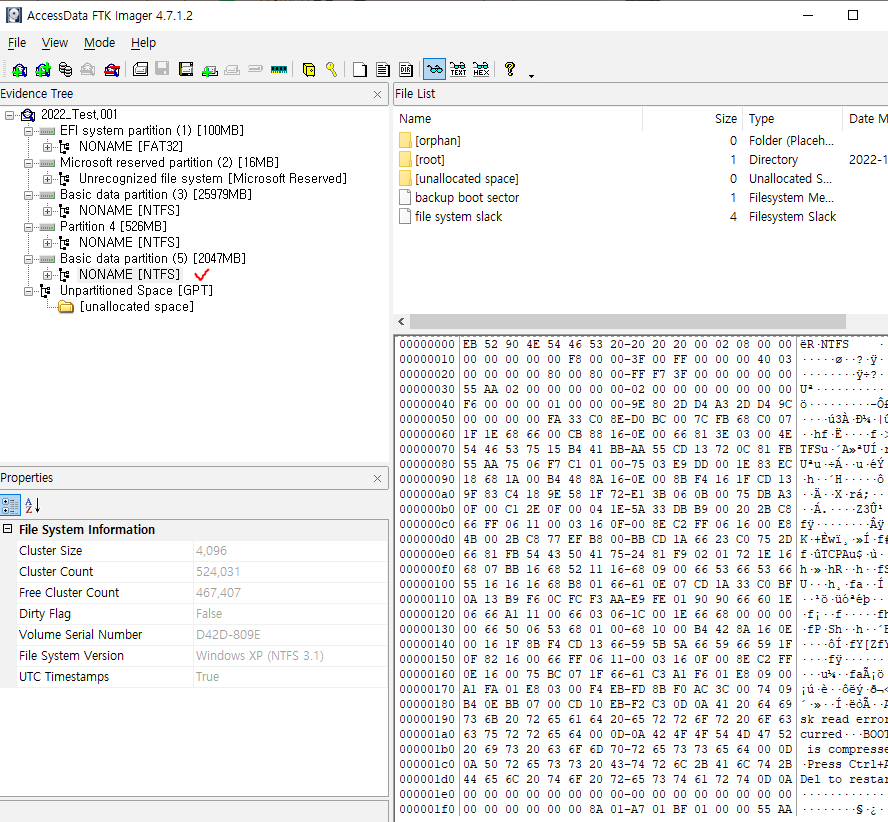Open the Mode menu

point(100,43)
